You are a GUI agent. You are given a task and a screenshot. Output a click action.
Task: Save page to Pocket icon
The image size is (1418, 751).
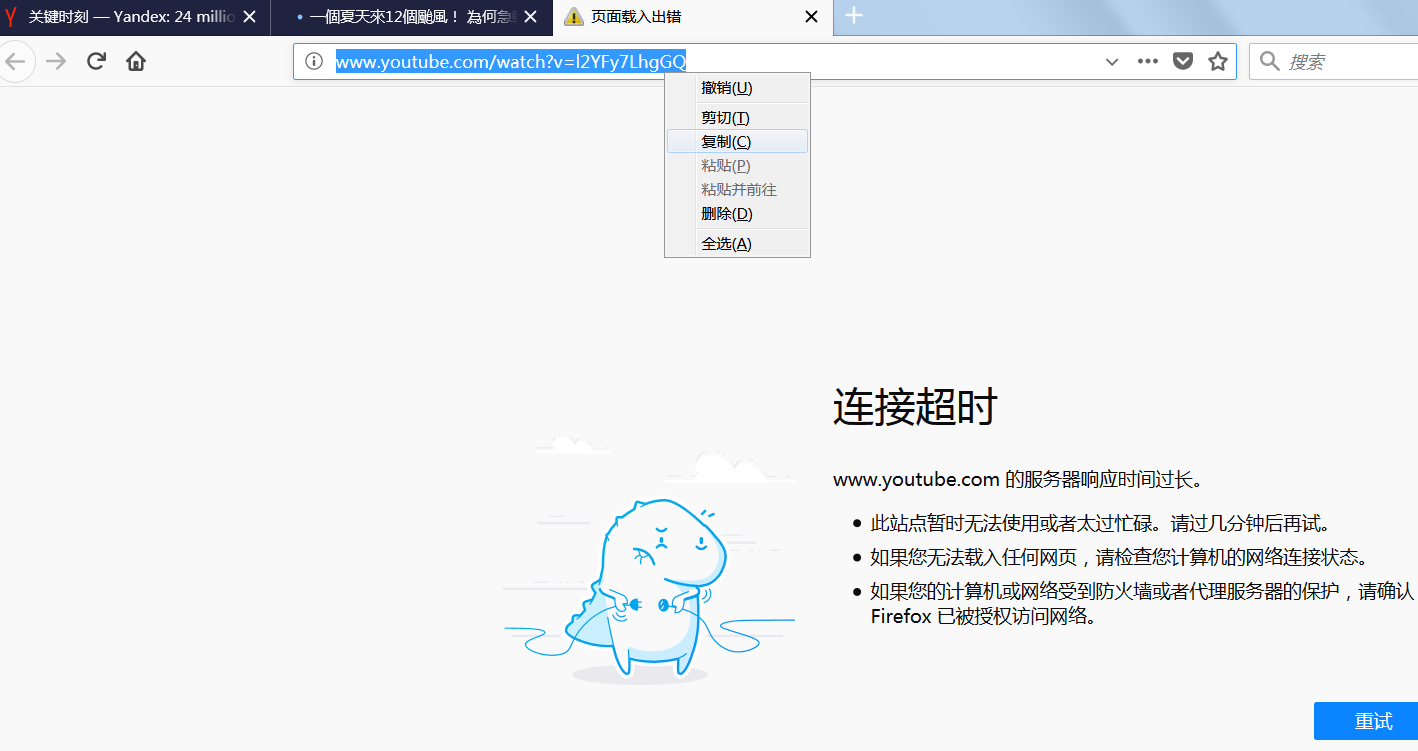pos(1182,61)
